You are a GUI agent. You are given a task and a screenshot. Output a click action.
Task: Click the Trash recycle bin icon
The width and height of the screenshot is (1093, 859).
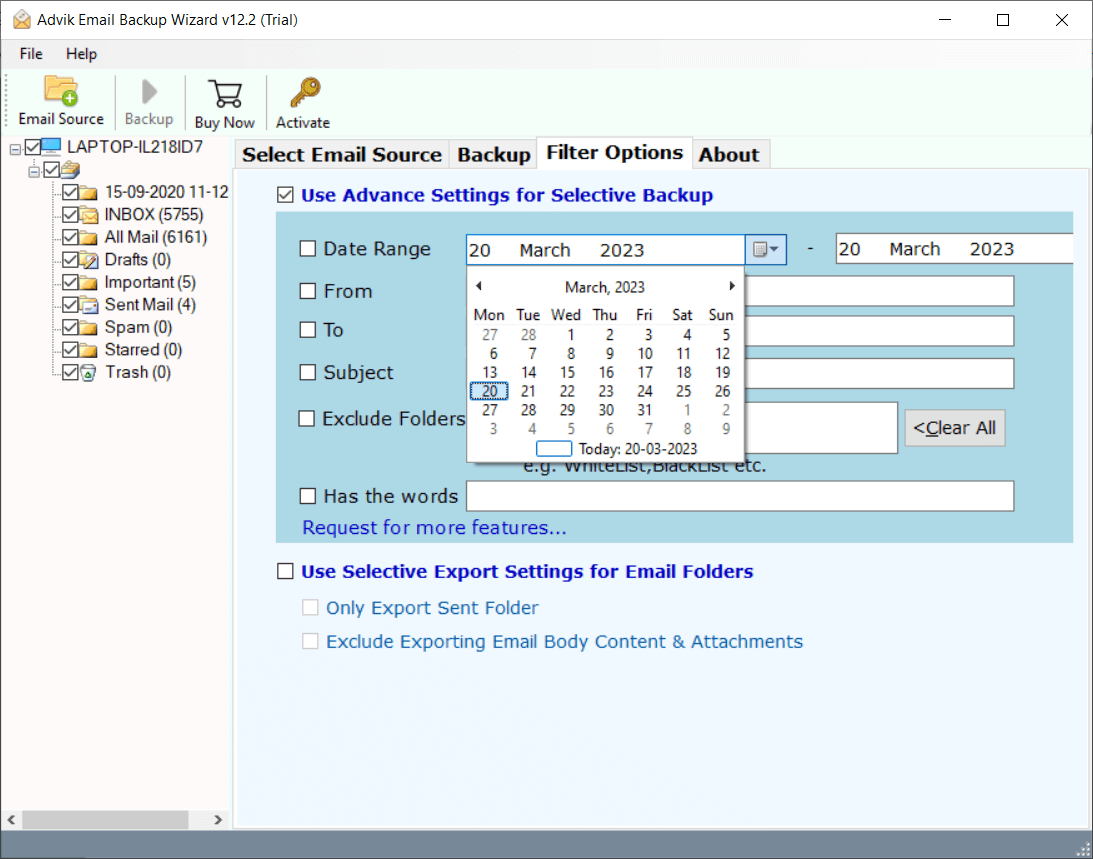tap(89, 372)
